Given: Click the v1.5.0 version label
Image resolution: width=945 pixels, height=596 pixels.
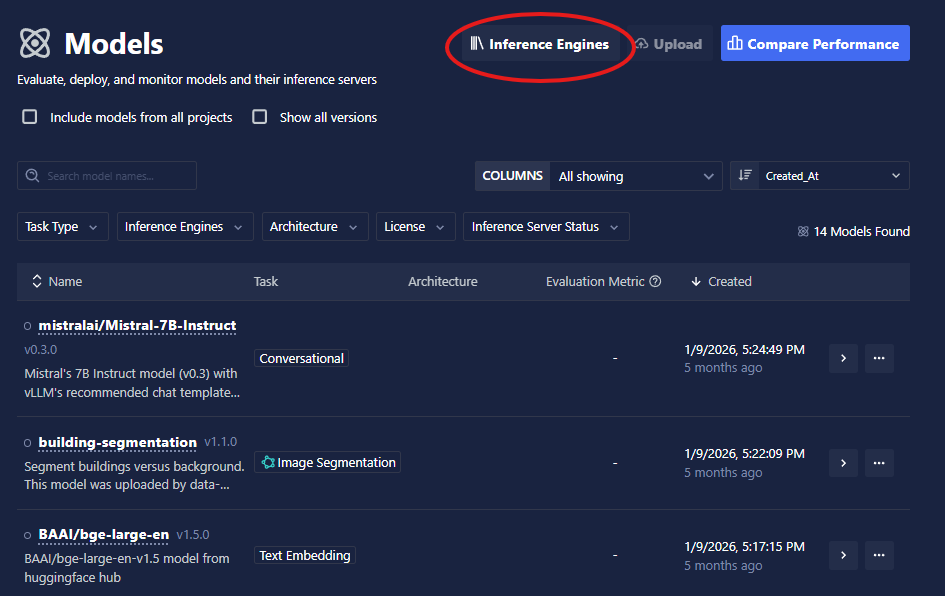Looking at the screenshot, I should 193,535.
